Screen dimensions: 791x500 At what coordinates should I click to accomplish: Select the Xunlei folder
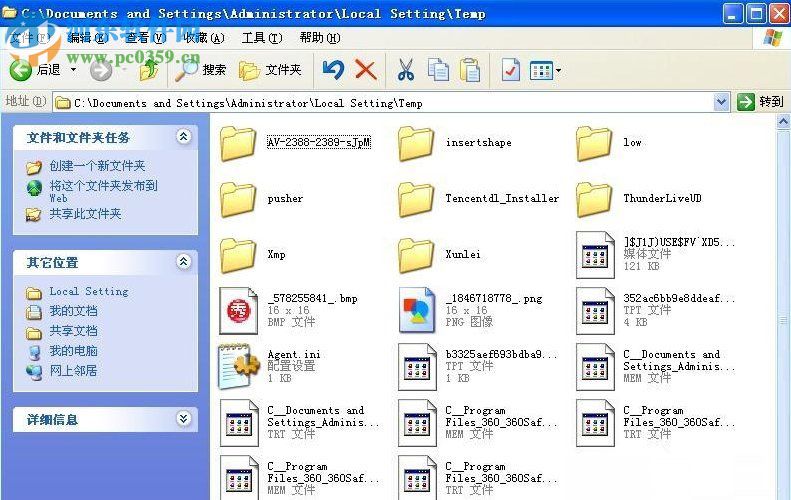pyautogui.click(x=439, y=255)
